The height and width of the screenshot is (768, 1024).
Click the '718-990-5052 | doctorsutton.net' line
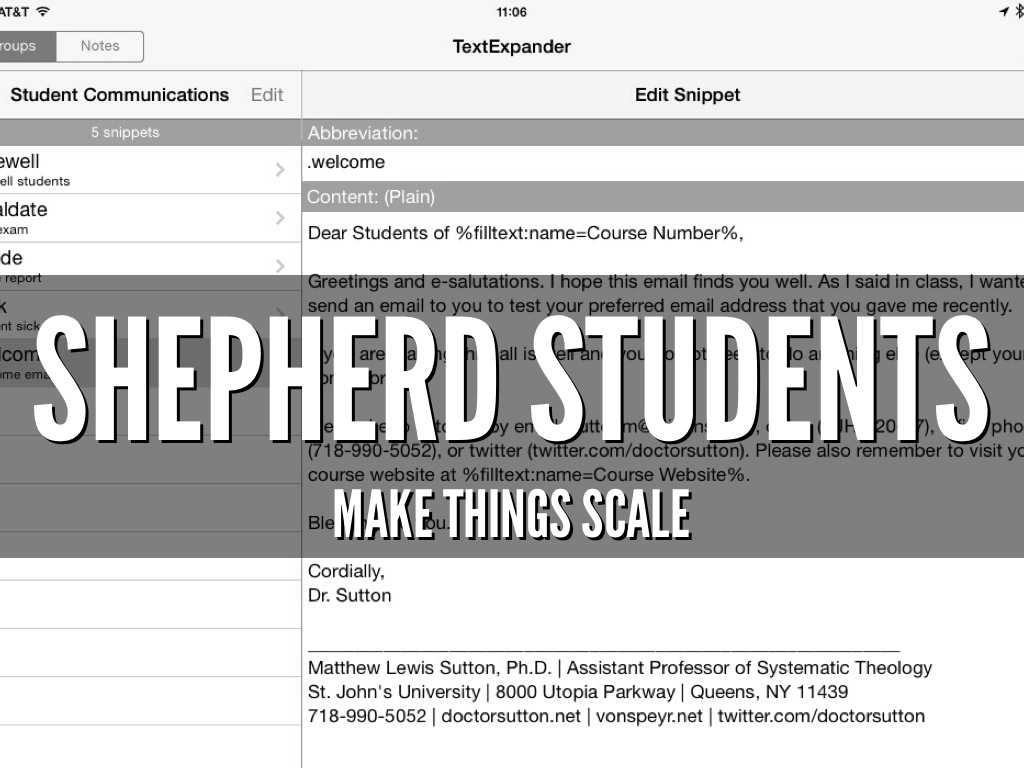[616, 716]
